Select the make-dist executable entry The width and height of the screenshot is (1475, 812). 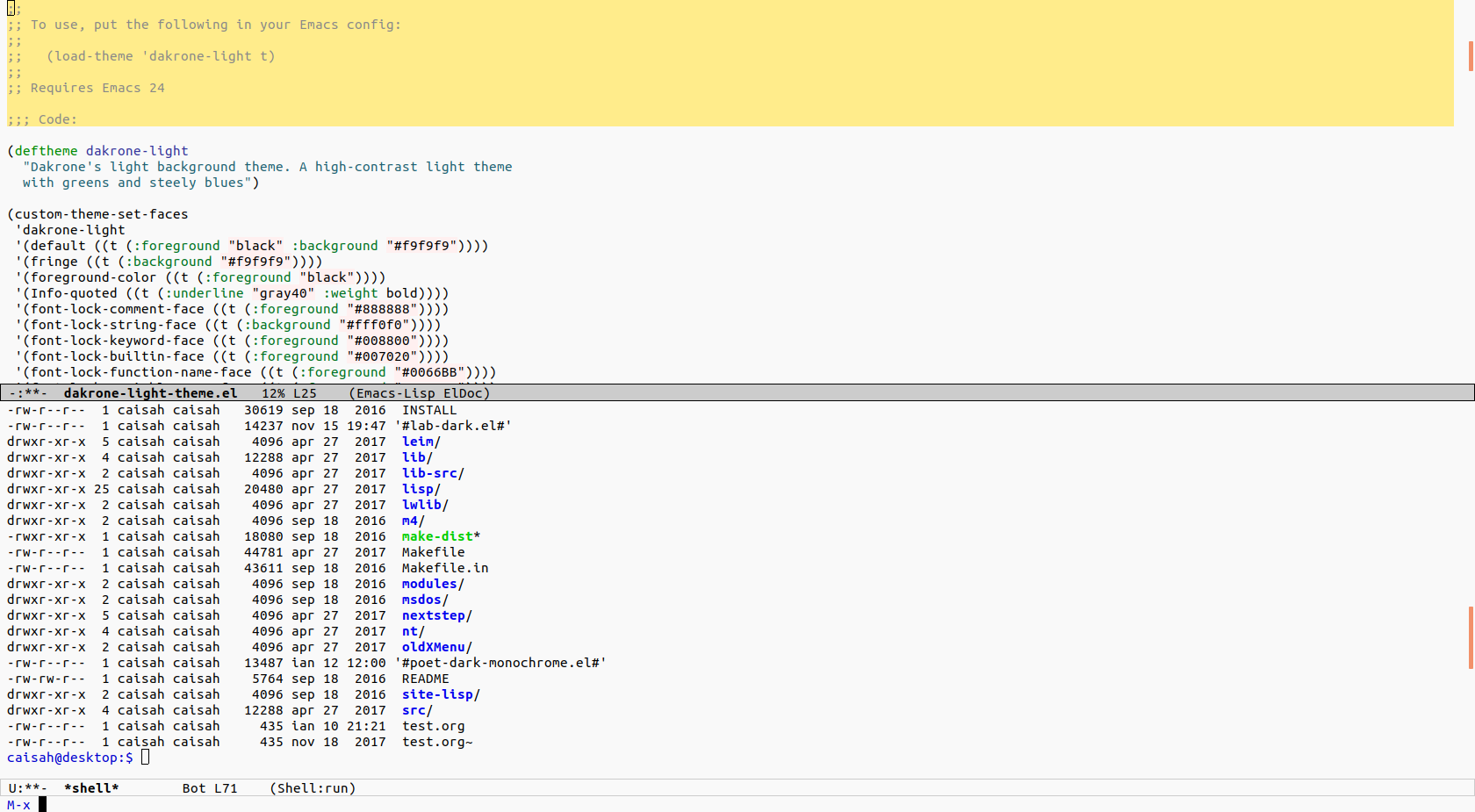[441, 536]
